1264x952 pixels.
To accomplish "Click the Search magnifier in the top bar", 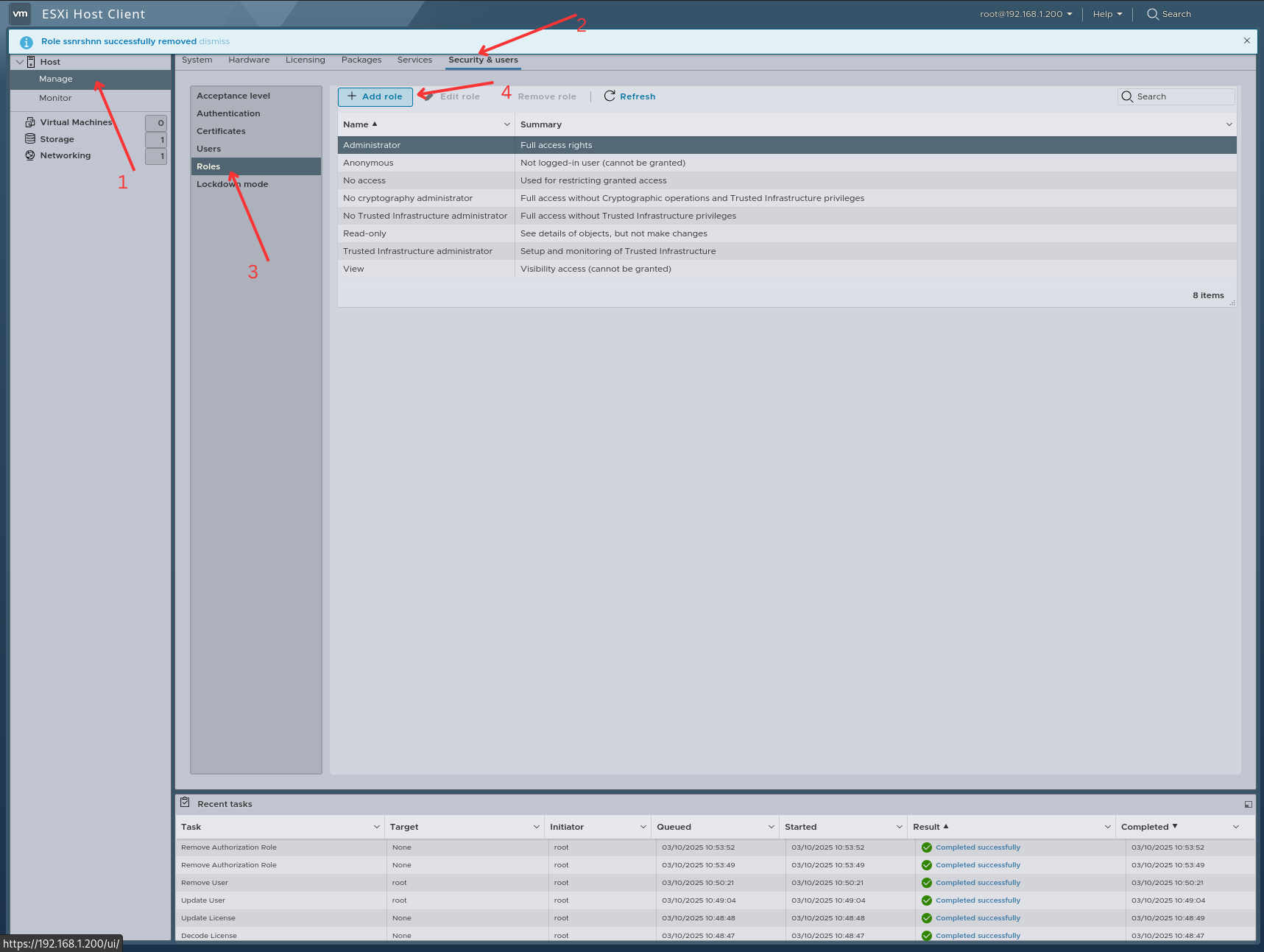I will point(1151,13).
